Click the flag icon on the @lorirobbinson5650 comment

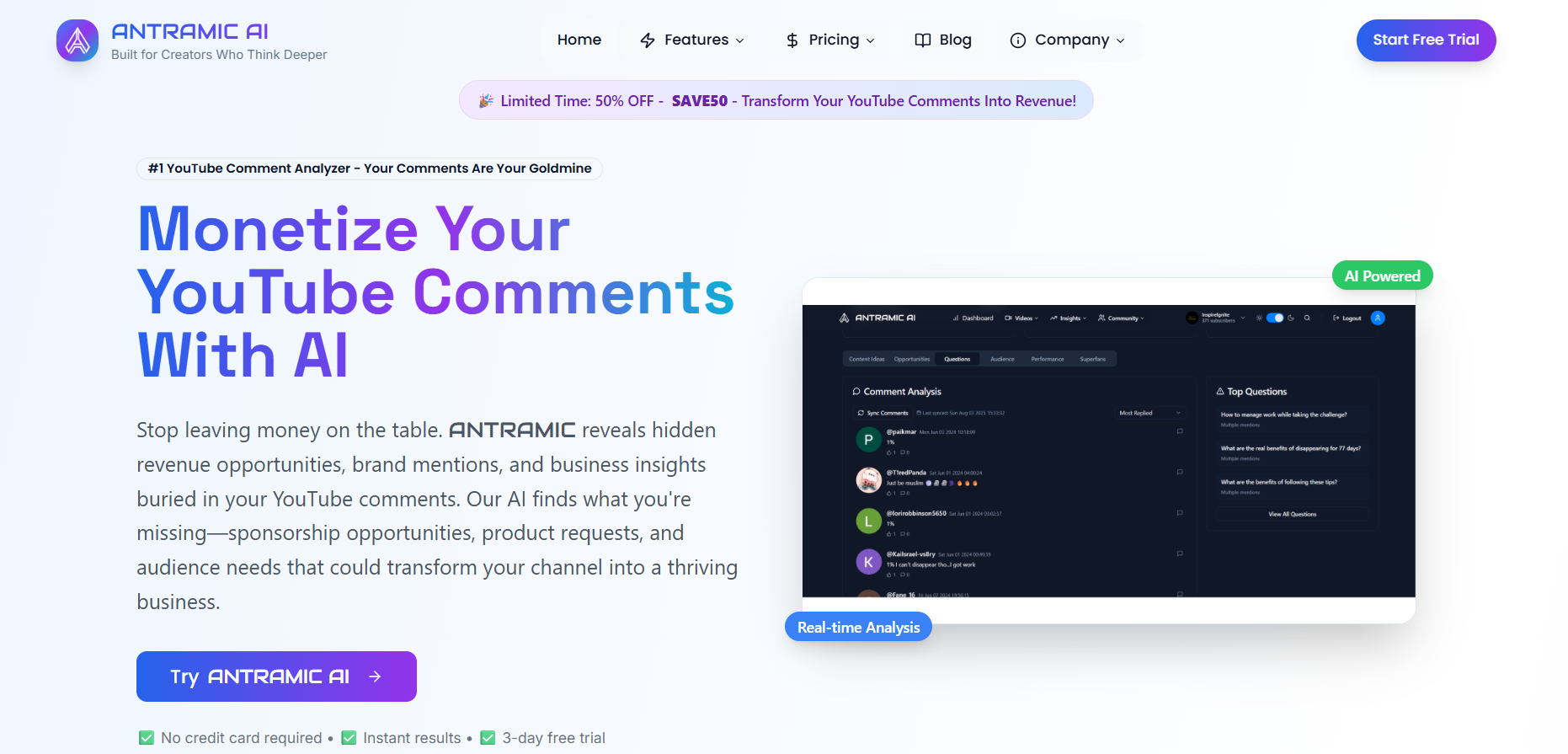point(1180,512)
